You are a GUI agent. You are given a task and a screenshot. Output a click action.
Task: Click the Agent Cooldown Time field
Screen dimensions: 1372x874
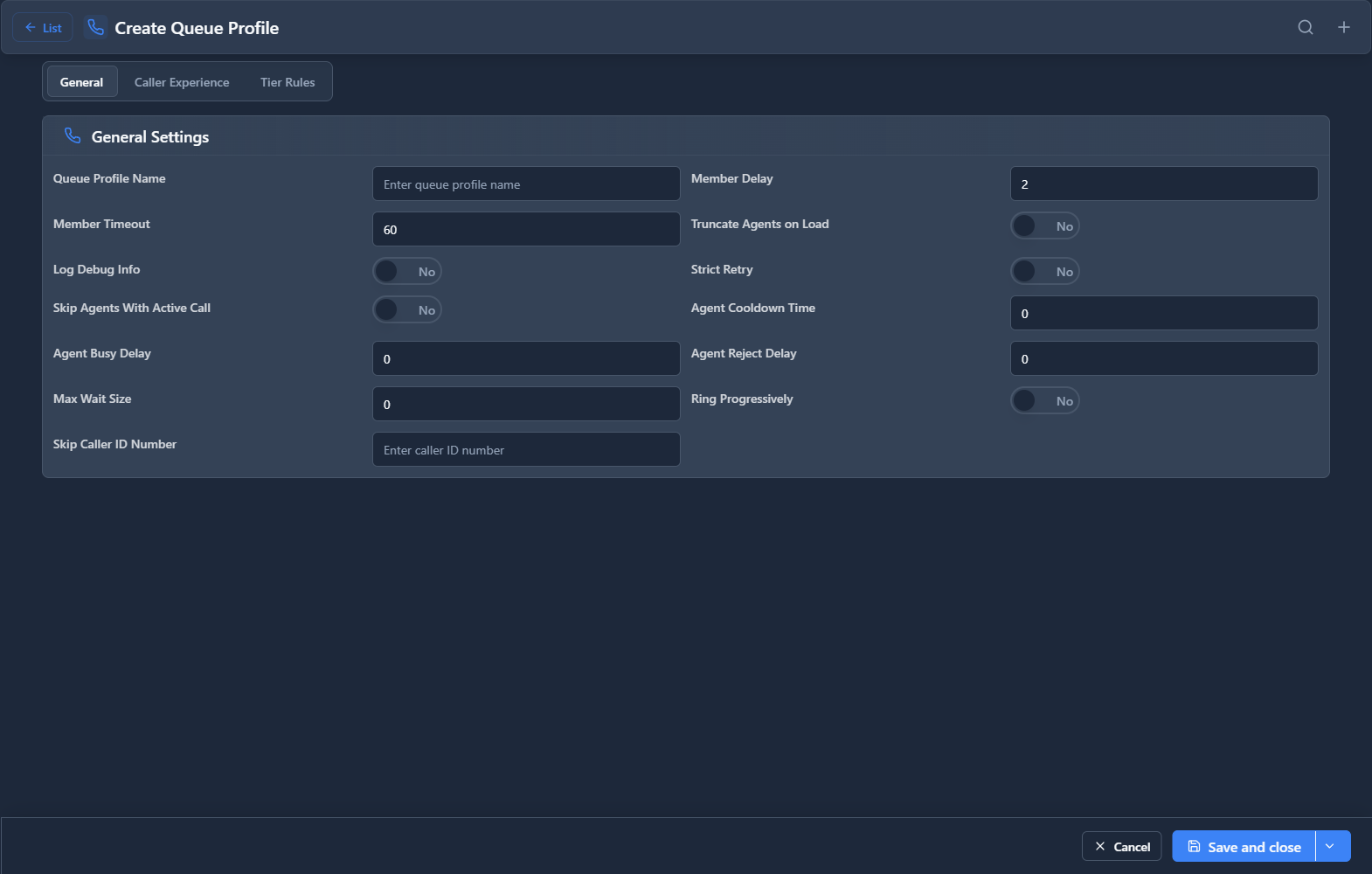click(x=1164, y=313)
